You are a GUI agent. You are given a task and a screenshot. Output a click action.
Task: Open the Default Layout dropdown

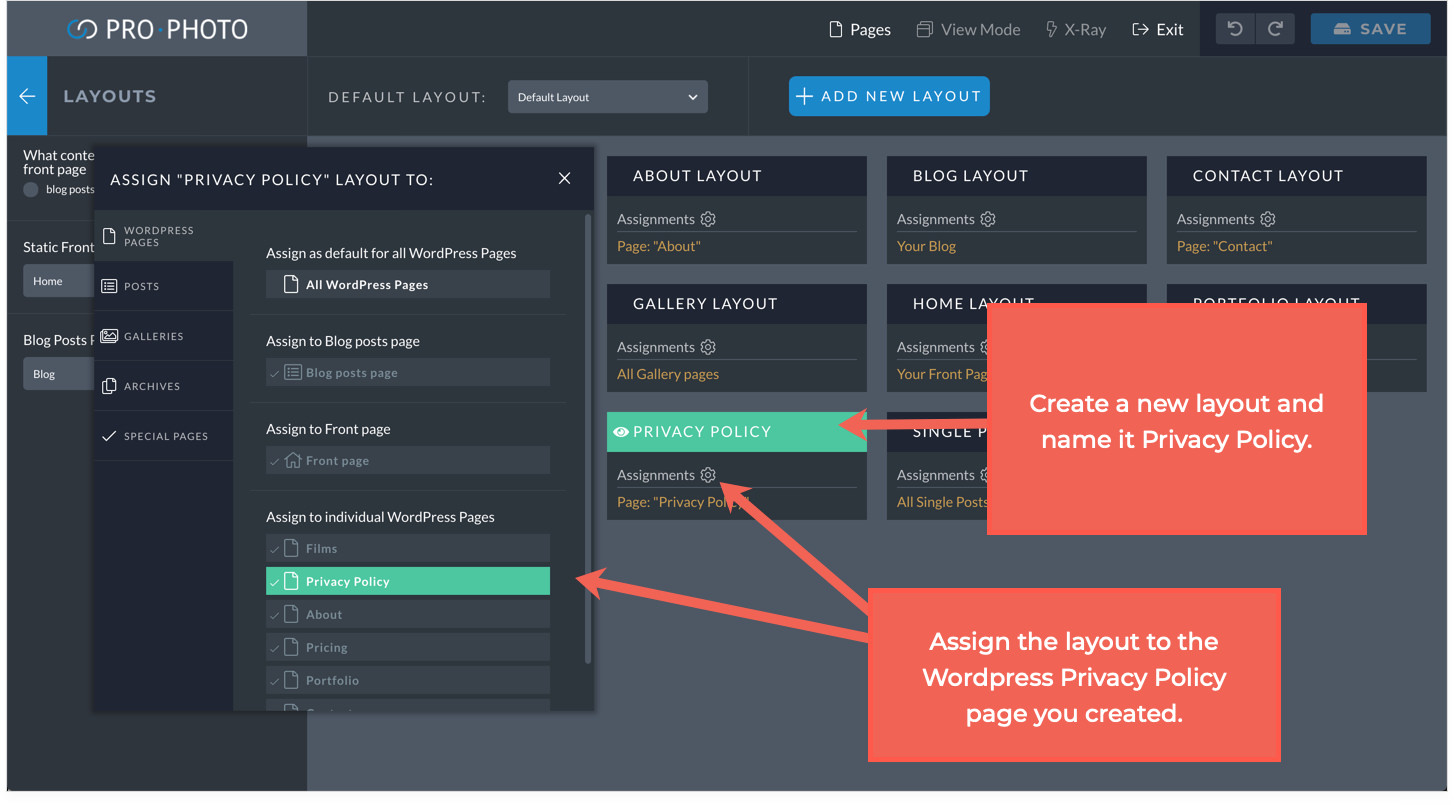[608, 97]
